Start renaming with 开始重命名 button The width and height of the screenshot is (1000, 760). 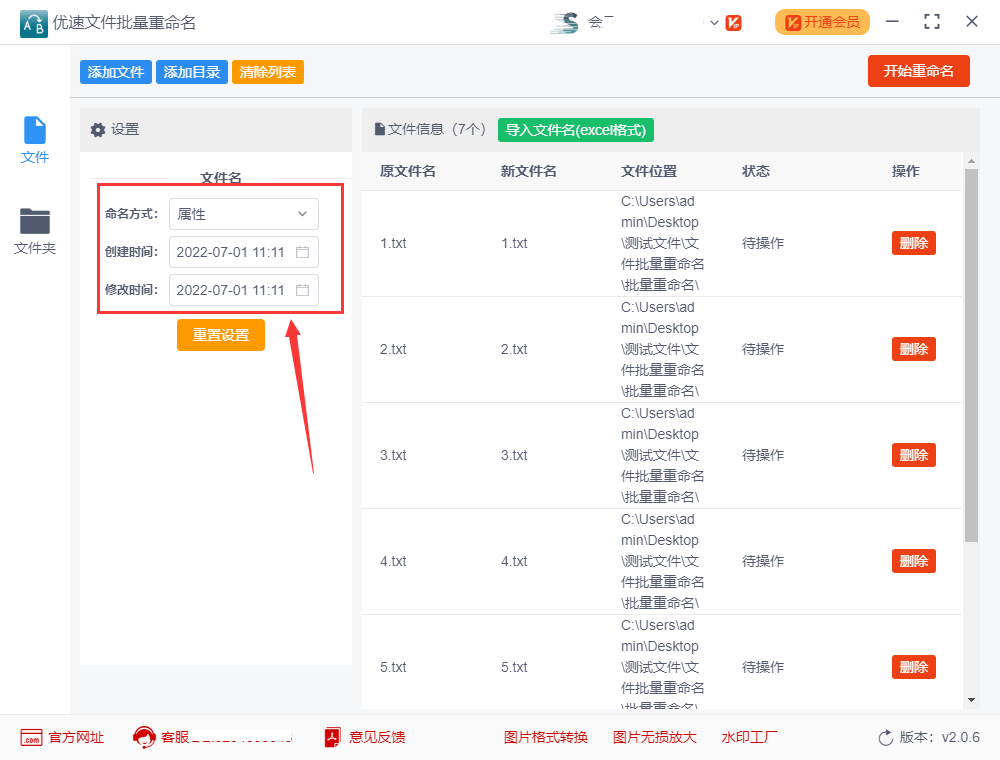pyautogui.click(x=918, y=71)
